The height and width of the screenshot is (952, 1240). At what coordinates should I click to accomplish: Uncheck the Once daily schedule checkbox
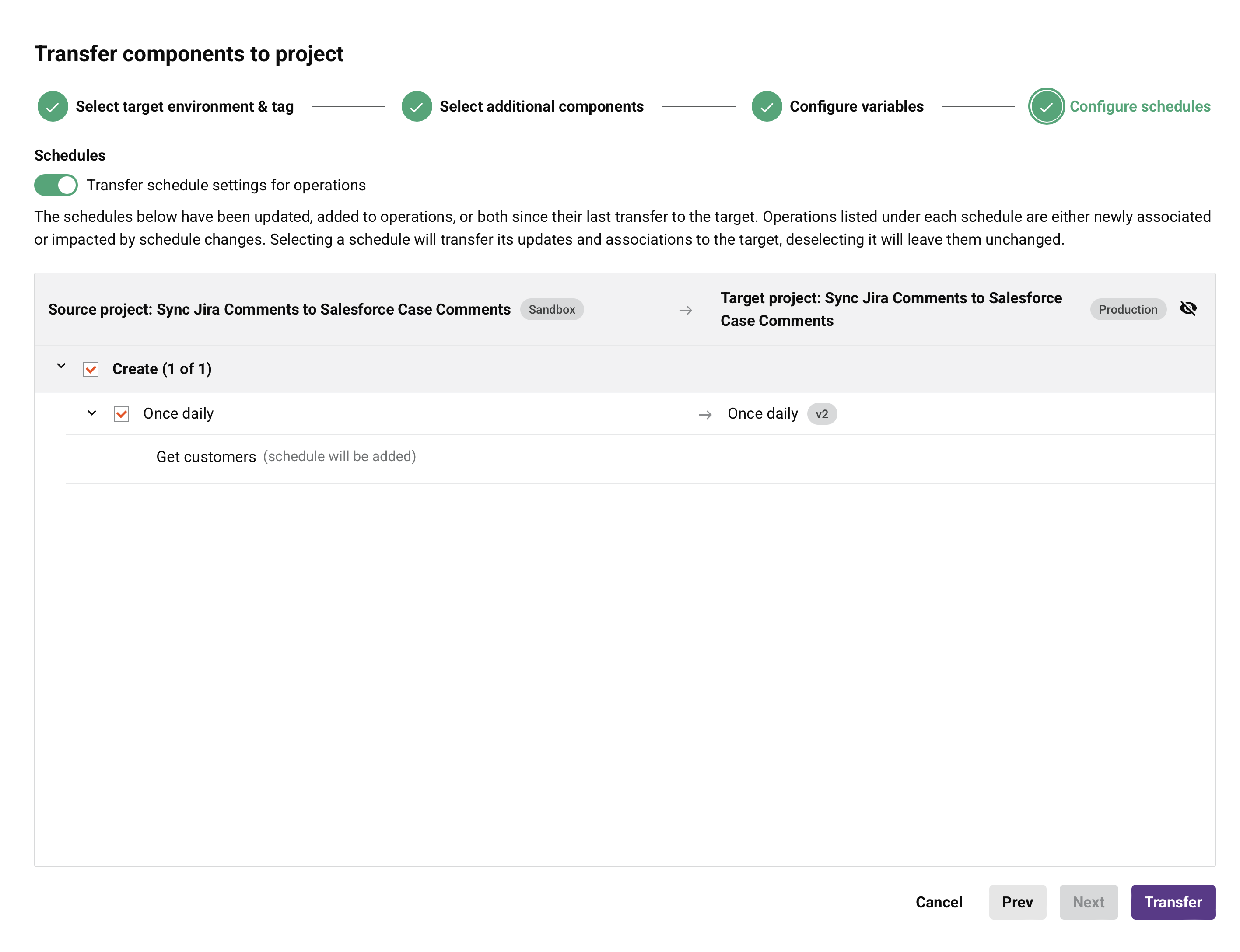tap(121, 414)
